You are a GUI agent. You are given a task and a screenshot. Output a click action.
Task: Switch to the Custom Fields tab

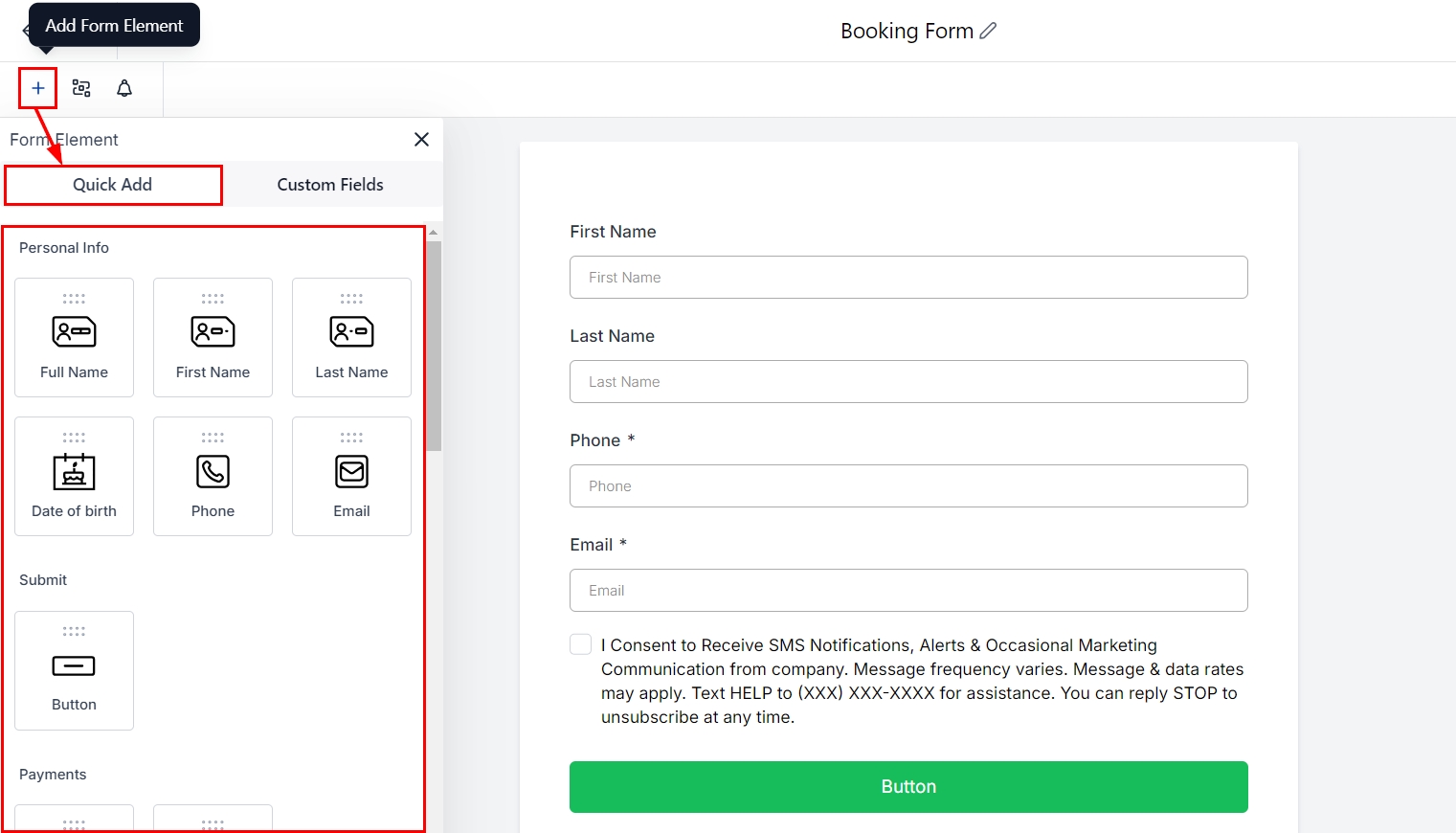(x=330, y=185)
